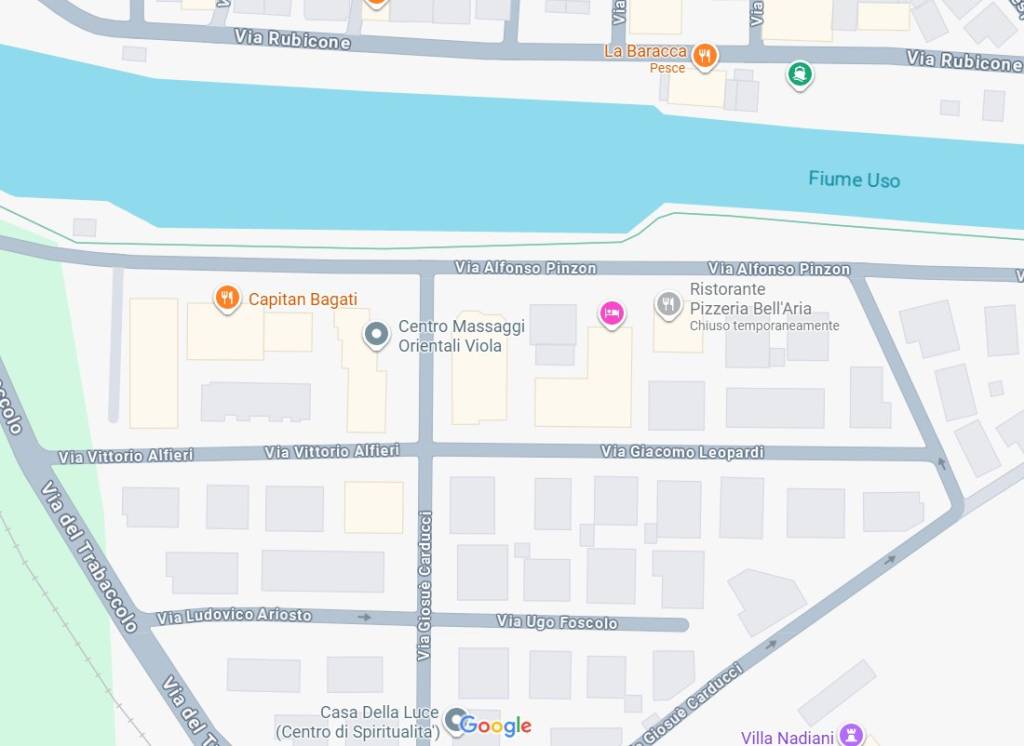The image size is (1024, 746).
Task: Click the Fiume Uso river label
Action: tap(854, 179)
